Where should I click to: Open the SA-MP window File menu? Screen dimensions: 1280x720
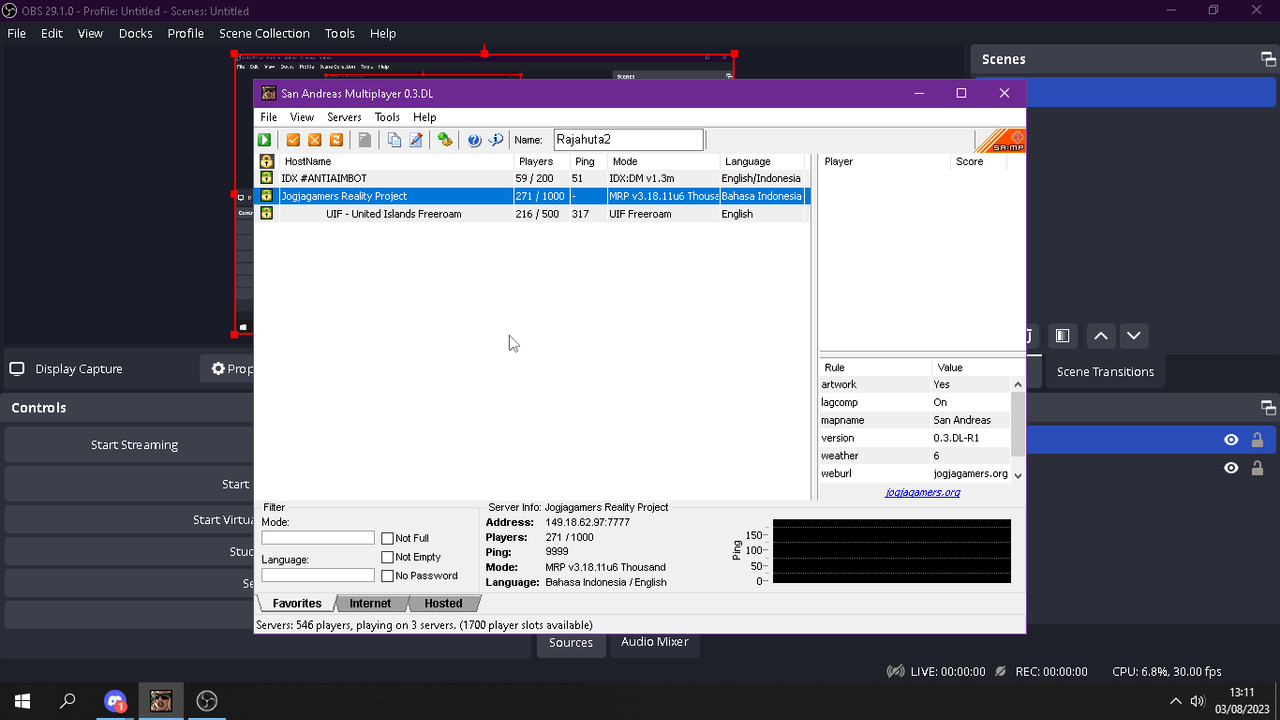[x=269, y=117]
